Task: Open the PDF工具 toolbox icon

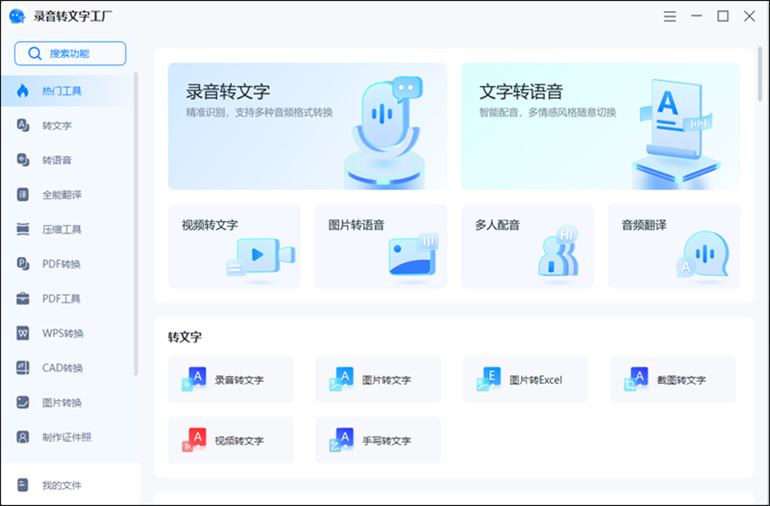Action: coord(23,298)
